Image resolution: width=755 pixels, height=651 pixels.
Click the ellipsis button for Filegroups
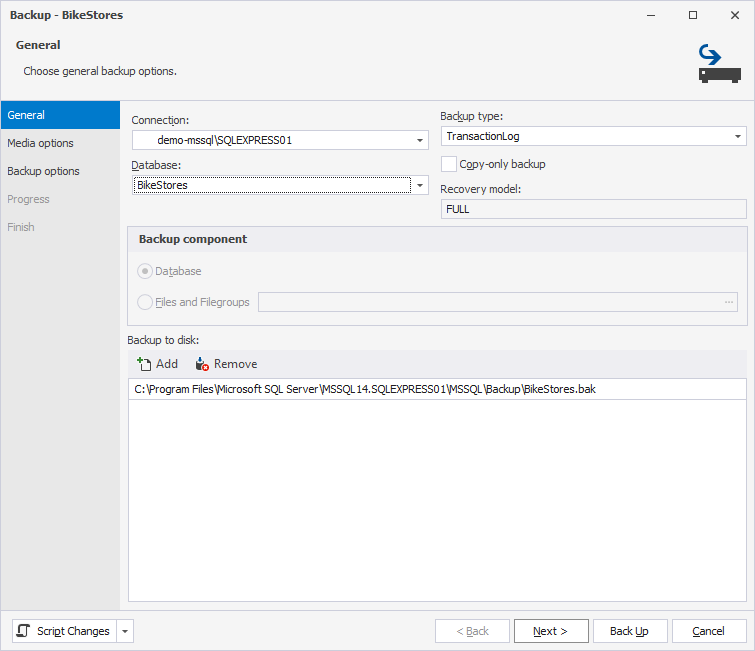729,302
